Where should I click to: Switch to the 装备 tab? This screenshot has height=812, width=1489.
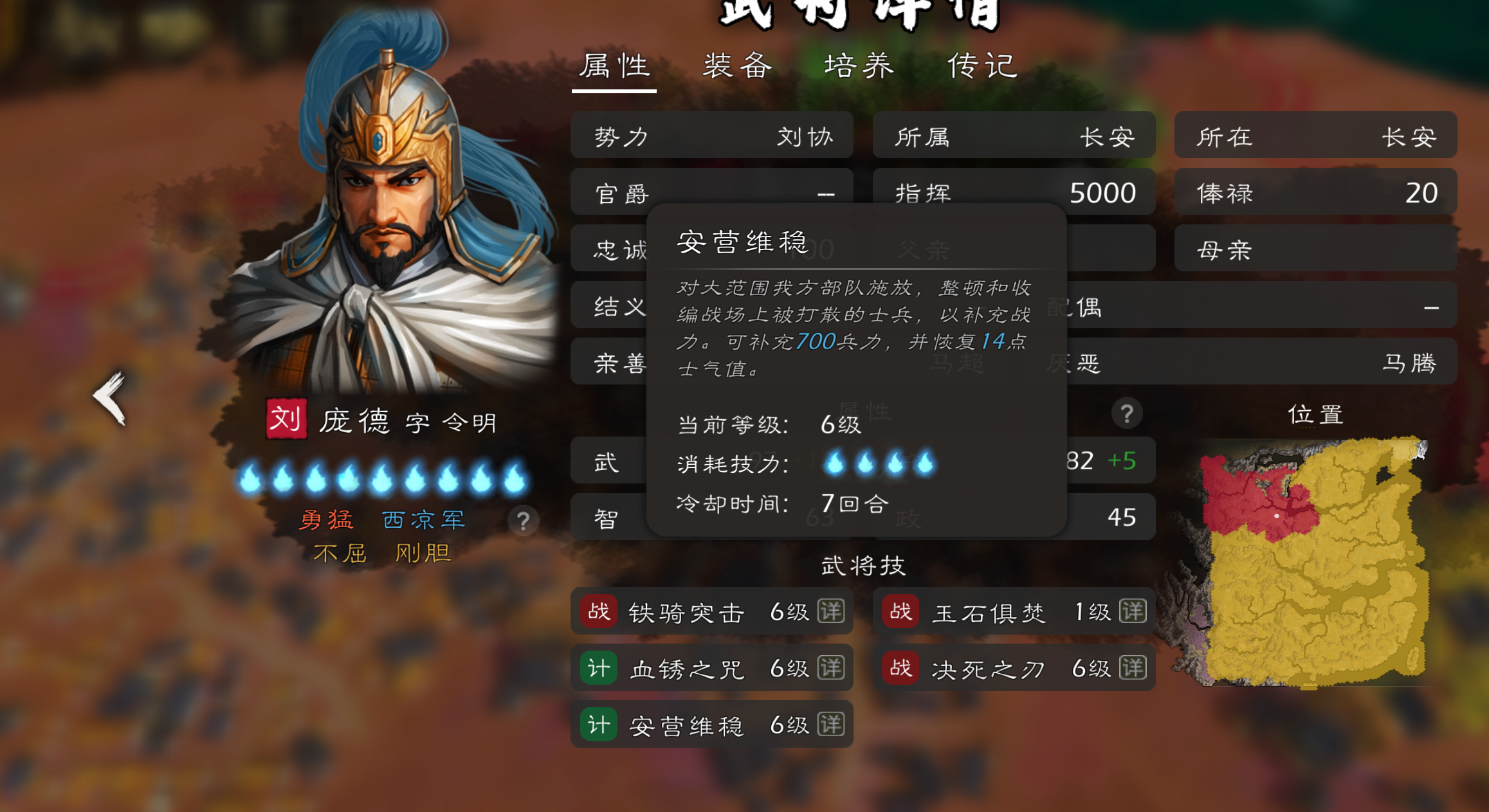click(x=737, y=66)
